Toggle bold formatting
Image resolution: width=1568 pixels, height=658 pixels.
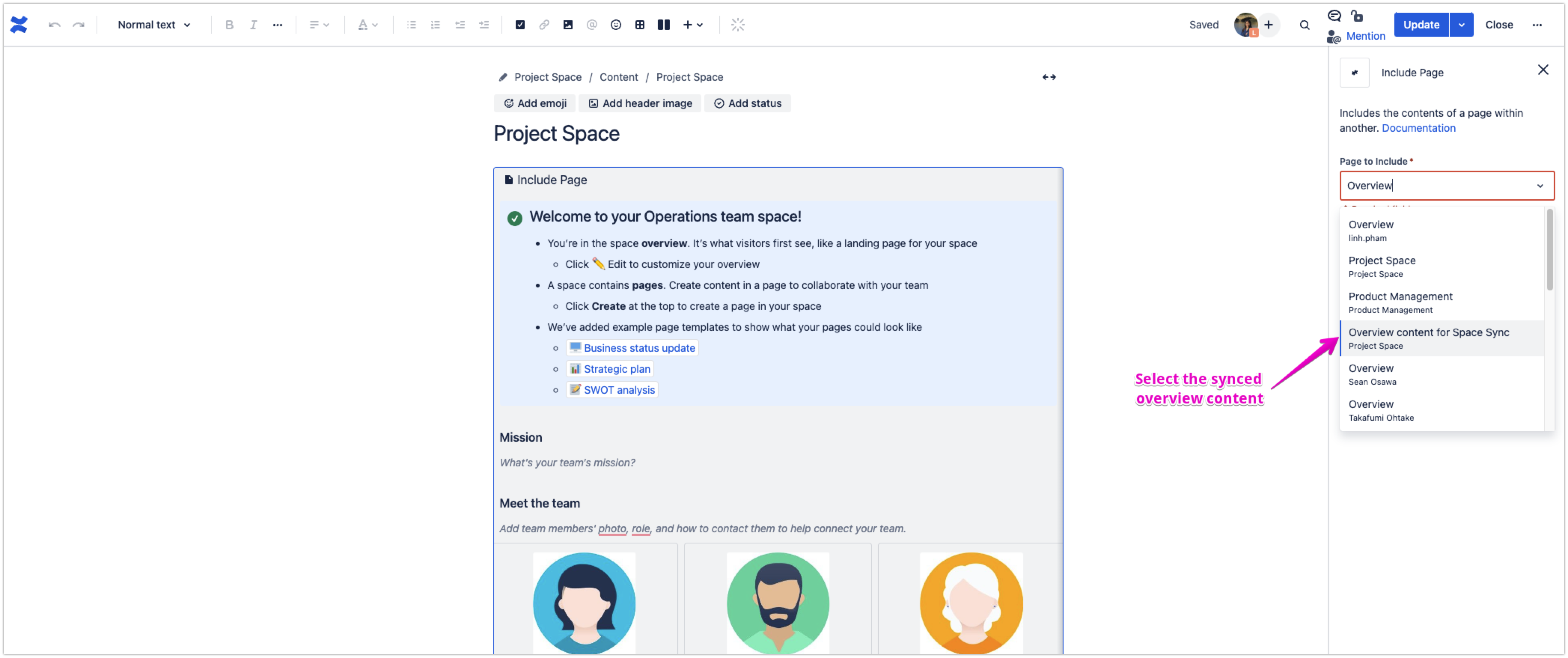(x=229, y=25)
